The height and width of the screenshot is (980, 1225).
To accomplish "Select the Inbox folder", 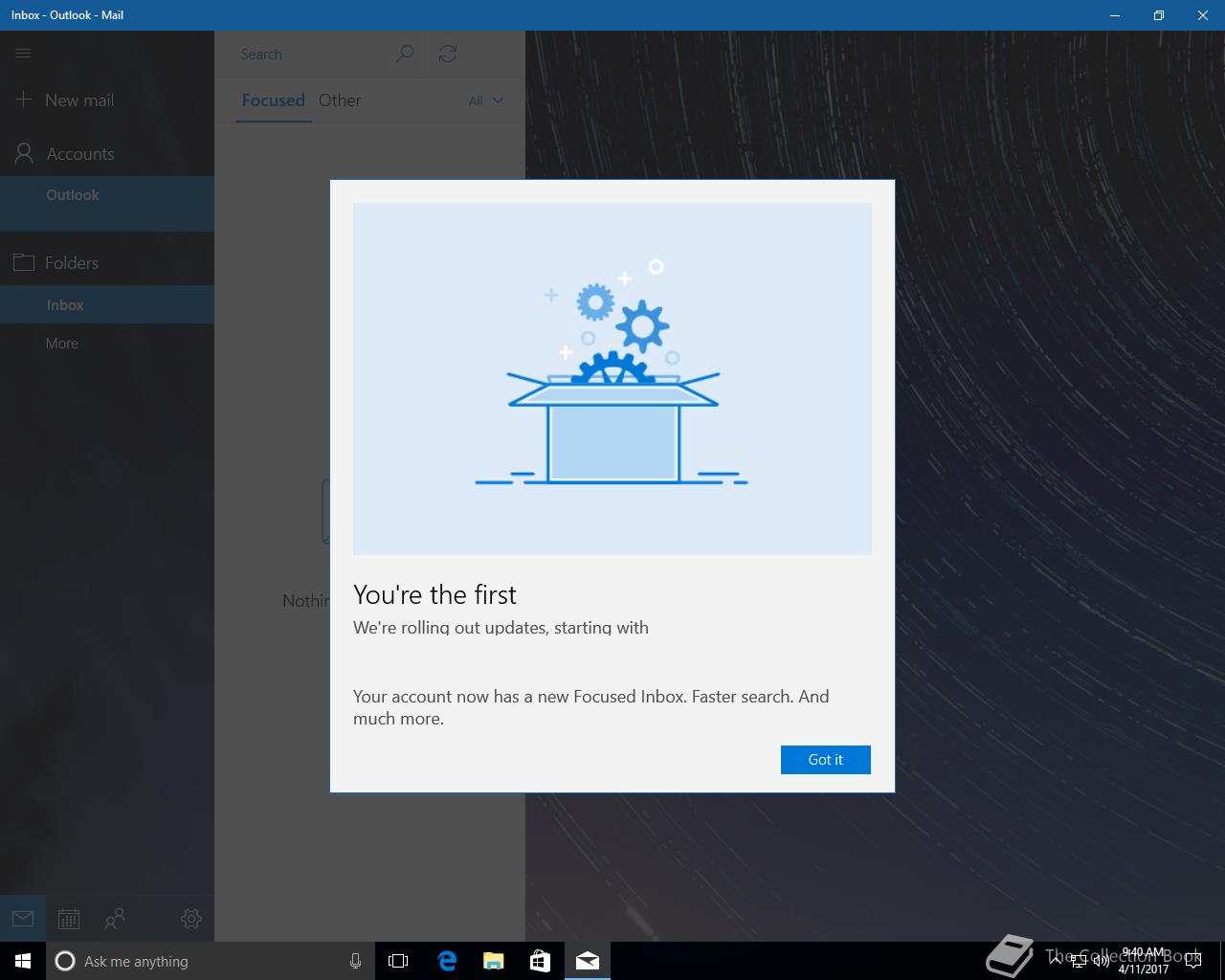I will [x=107, y=304].
